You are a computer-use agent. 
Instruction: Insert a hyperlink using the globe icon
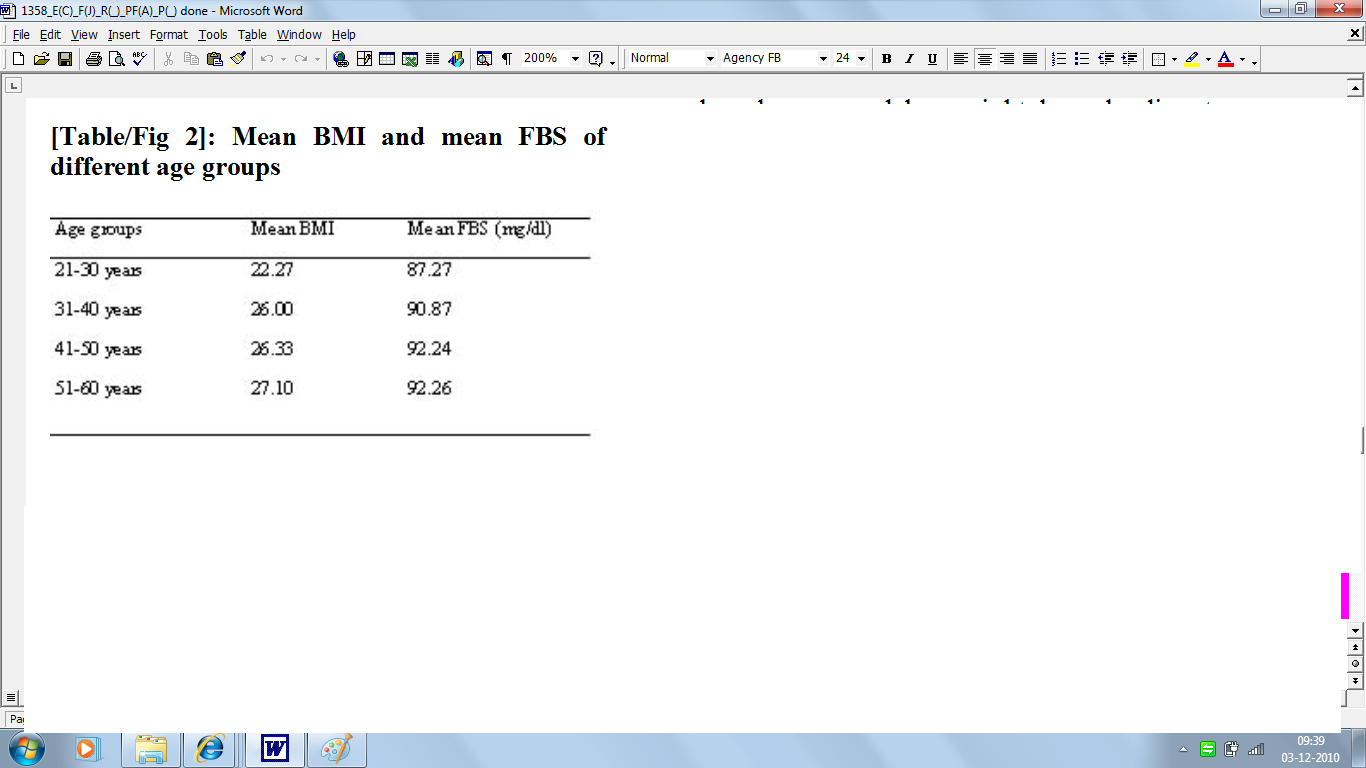coord(341,59)
